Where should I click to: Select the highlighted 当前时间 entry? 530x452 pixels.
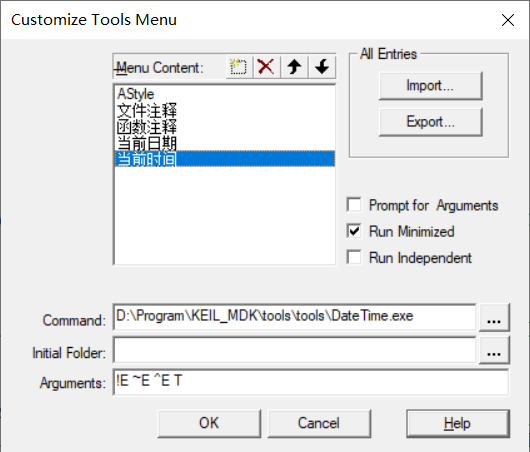click(225, 159)
